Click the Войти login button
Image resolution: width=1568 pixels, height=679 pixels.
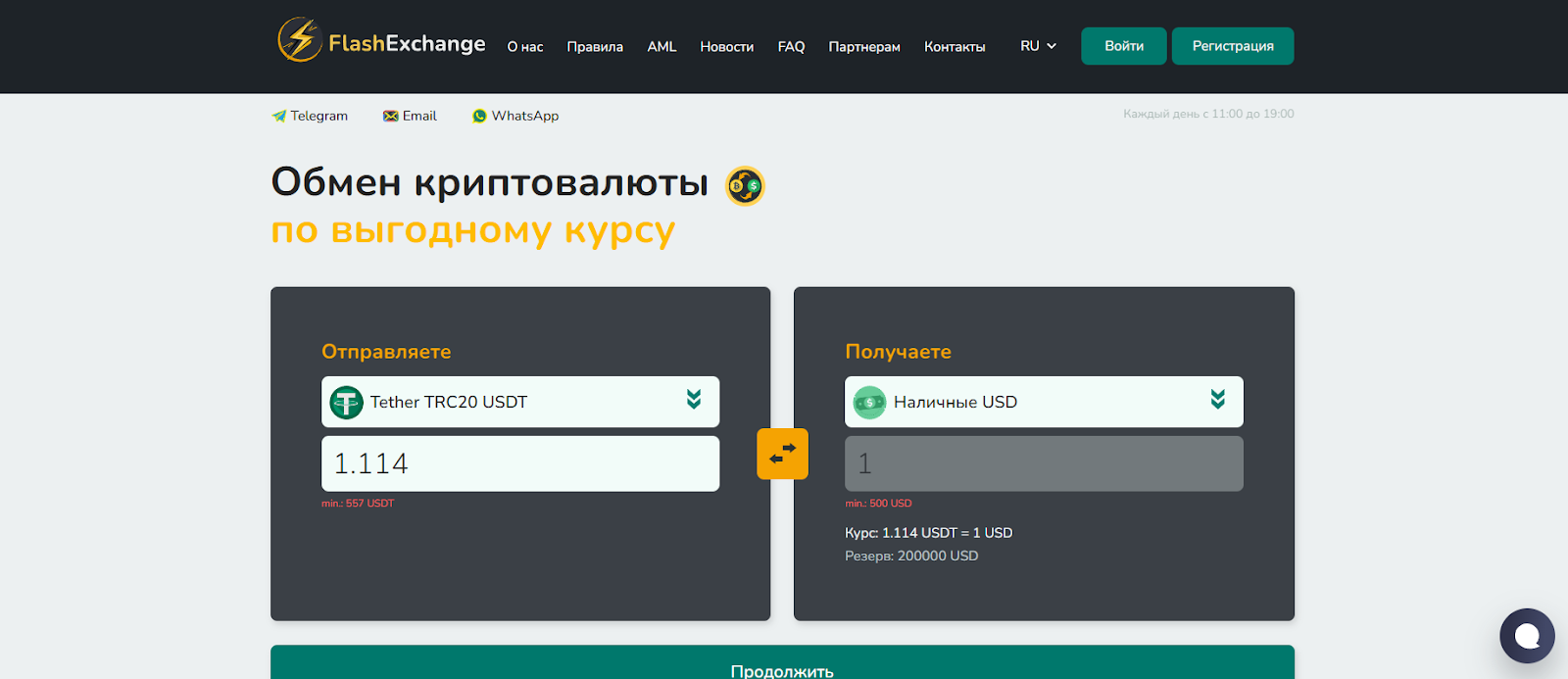pos(1124,46)
